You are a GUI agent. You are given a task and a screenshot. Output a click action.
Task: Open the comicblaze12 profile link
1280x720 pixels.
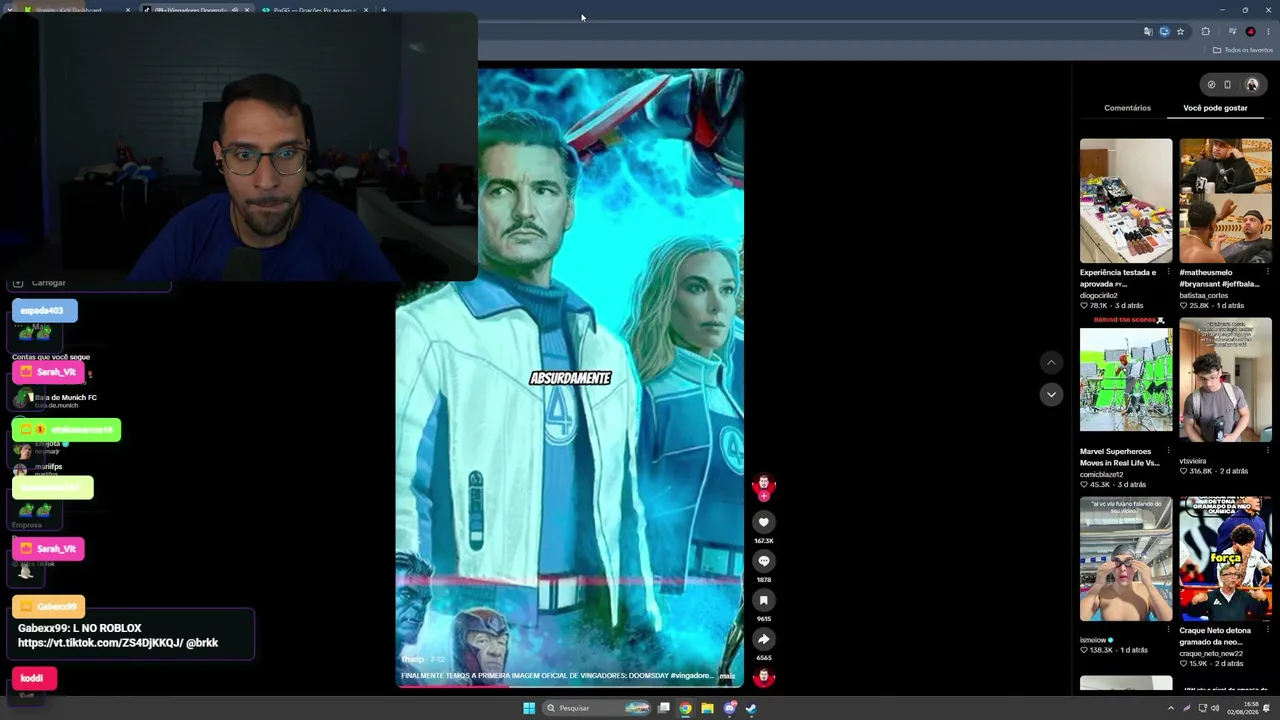1102,475
